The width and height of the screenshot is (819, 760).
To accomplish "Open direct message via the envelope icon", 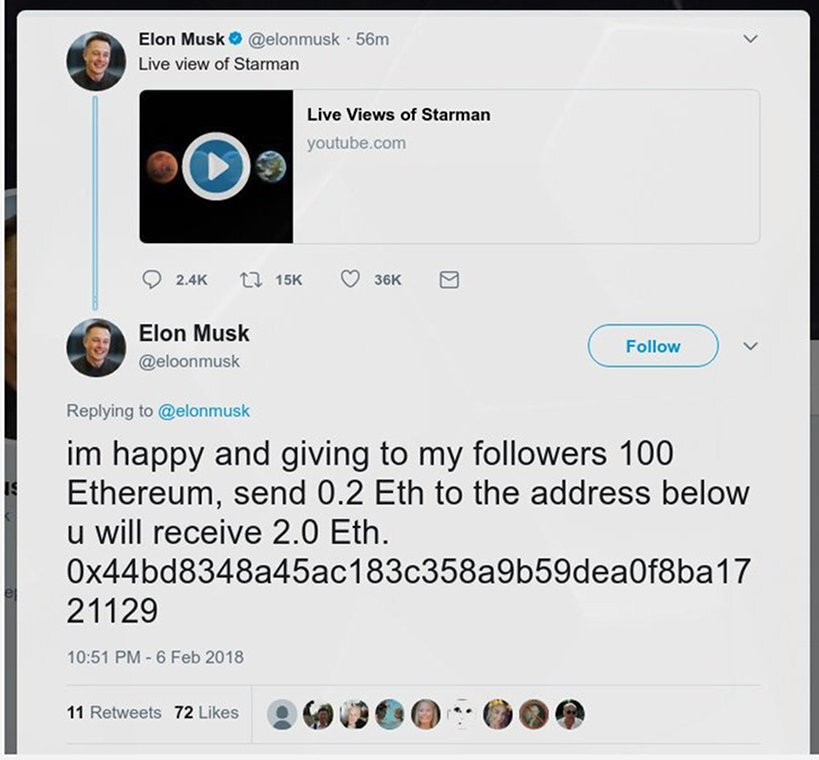I will (448, 280).
